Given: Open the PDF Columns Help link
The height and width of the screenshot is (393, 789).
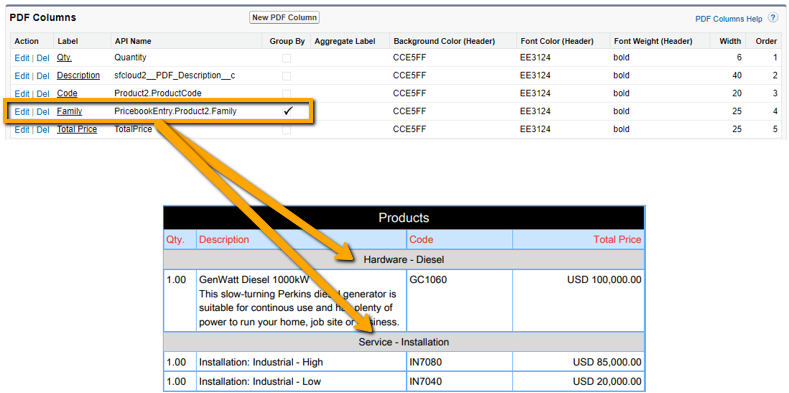Looking at the screenshot, I should (729, 19).
